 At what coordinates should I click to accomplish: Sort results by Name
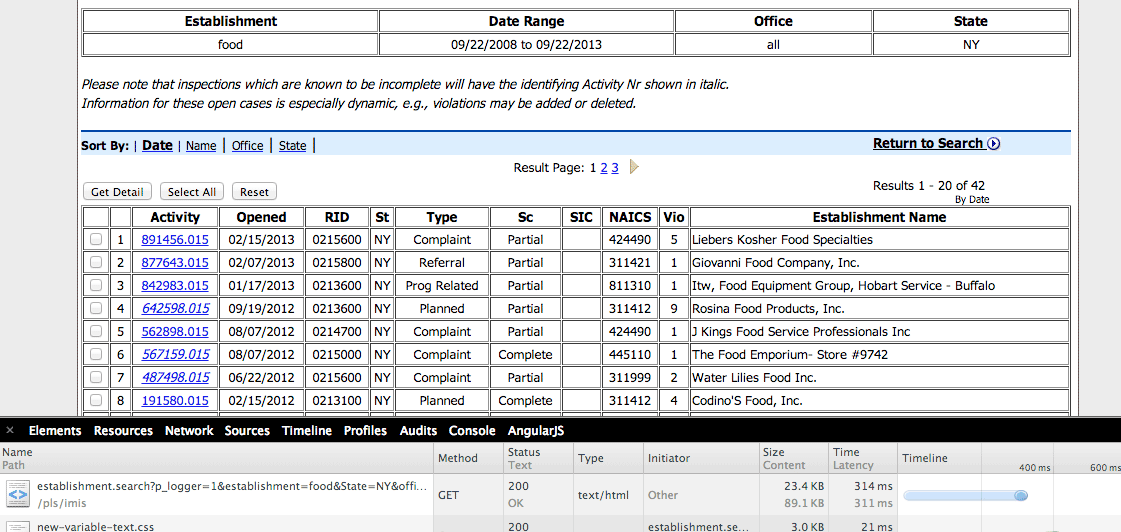tap(201, 146)
